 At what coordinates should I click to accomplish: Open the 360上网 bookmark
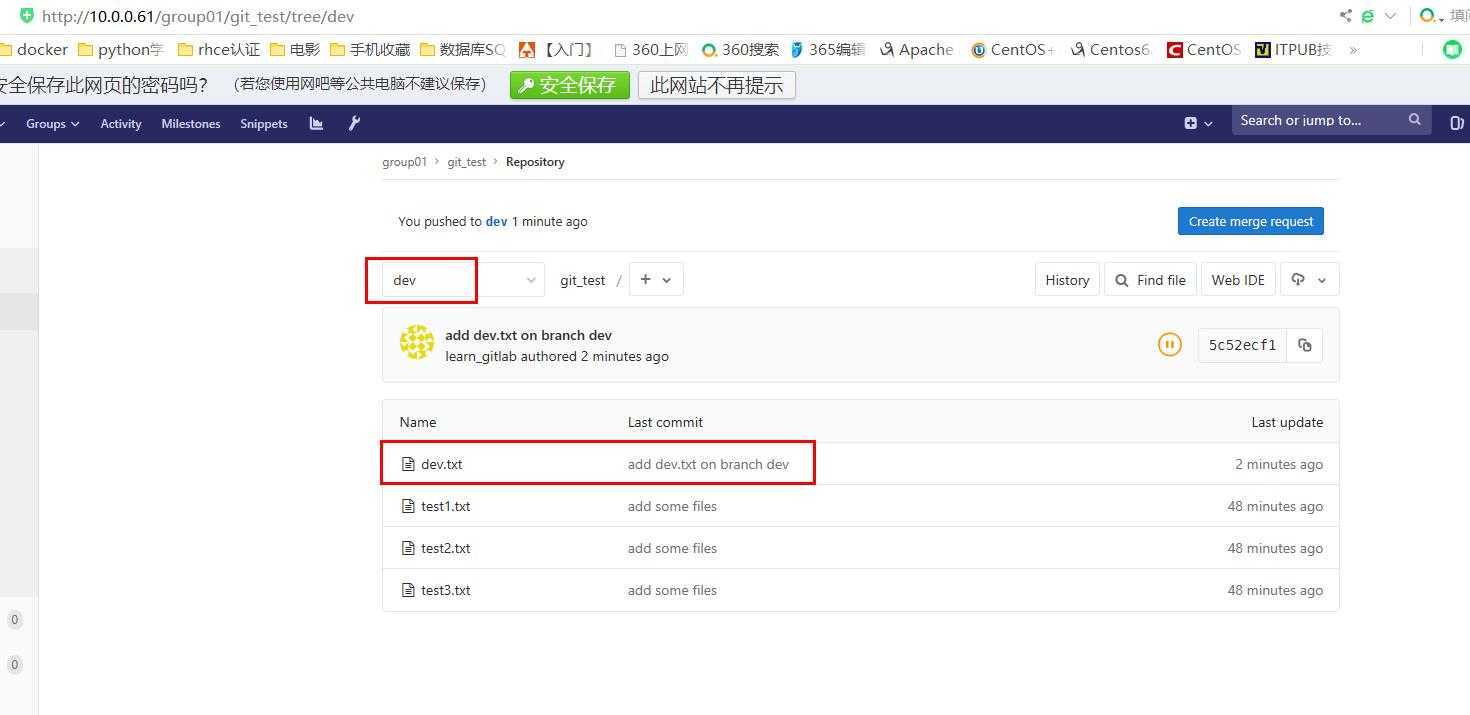pyautogui.click(x=651, y=49)
